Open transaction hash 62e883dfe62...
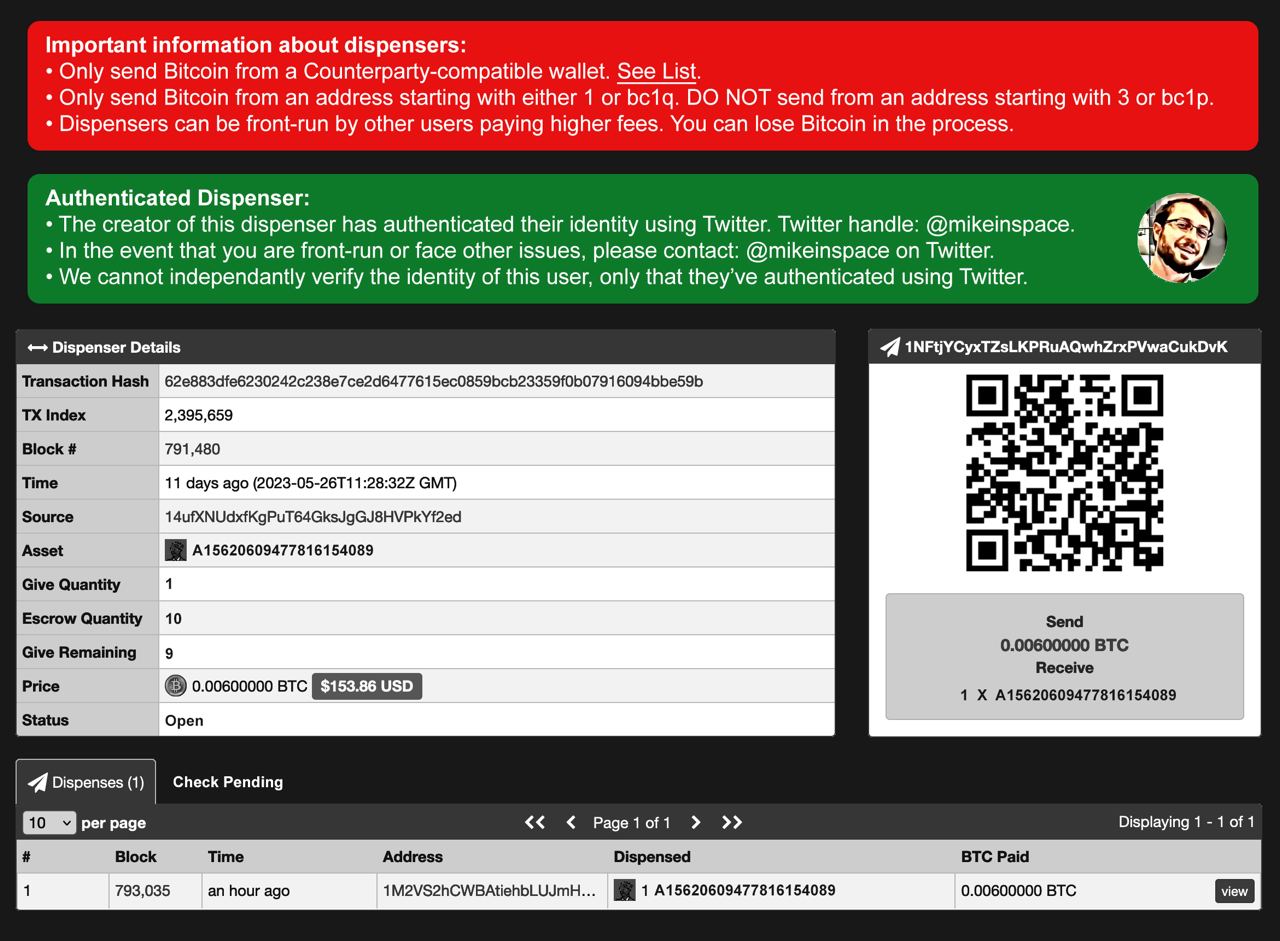The image size is (1280, 941). pos(433,381)
